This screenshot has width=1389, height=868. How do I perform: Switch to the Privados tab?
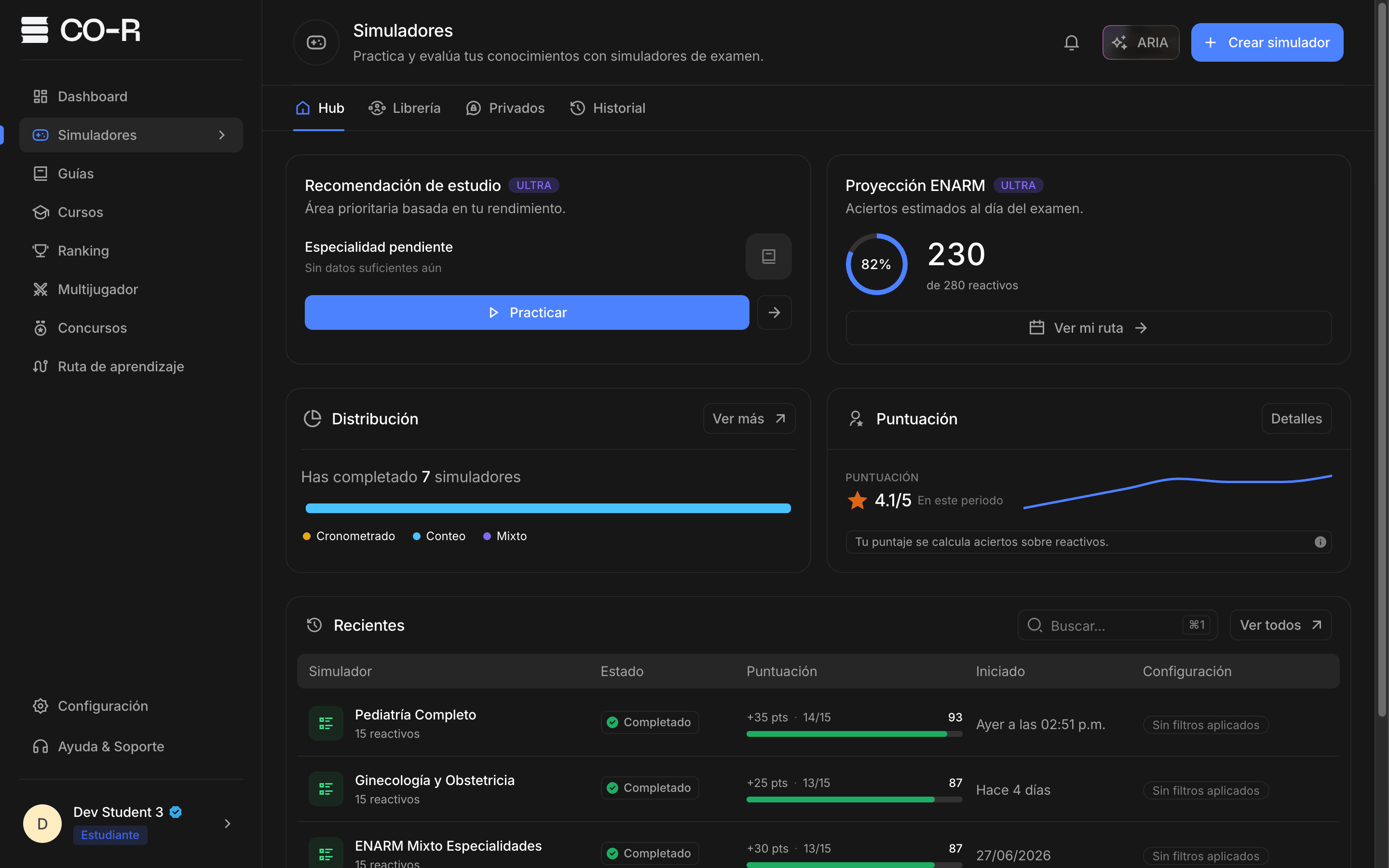click(505, 108)
